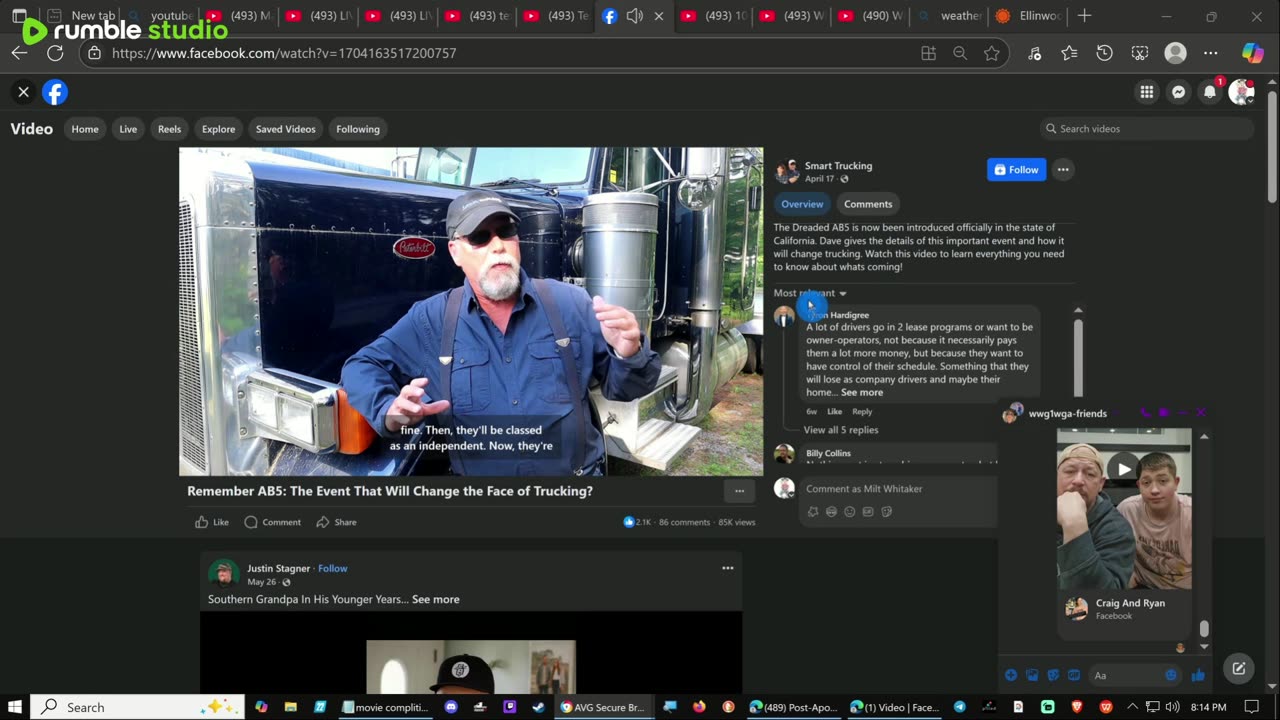Click the Explore video category button

[x=218, y=129]
